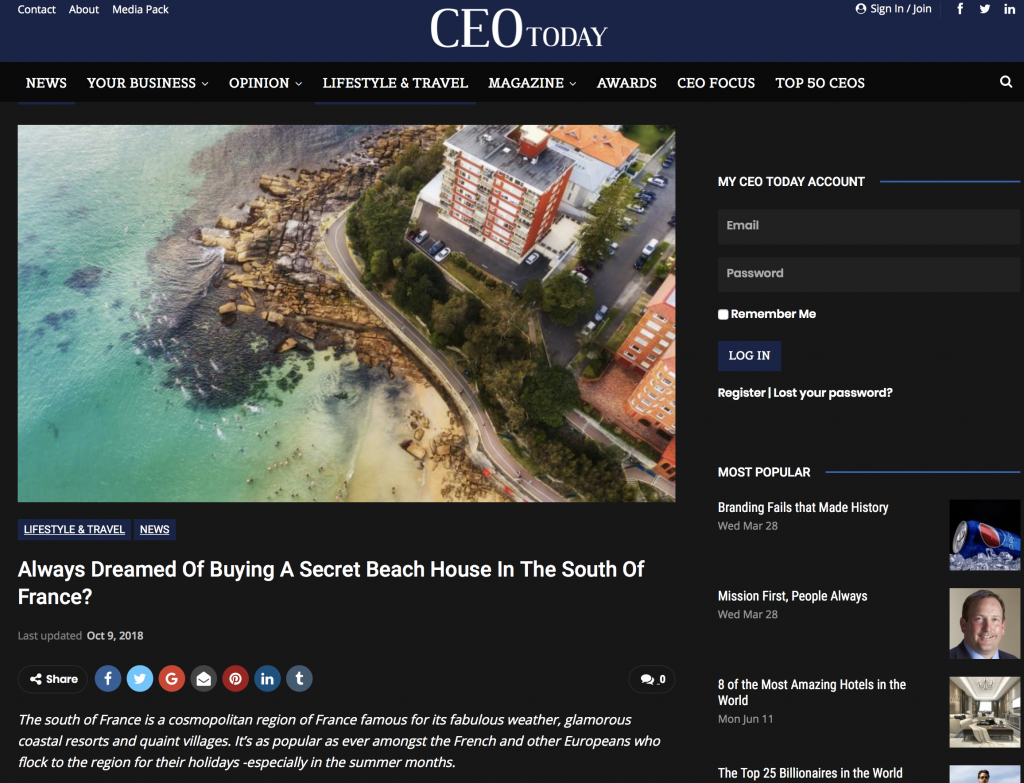Image resolution: width=1024 pixels, height=783 pixels.
Task: Share article on LinkedIn round icon
Action: pos(267,679)
